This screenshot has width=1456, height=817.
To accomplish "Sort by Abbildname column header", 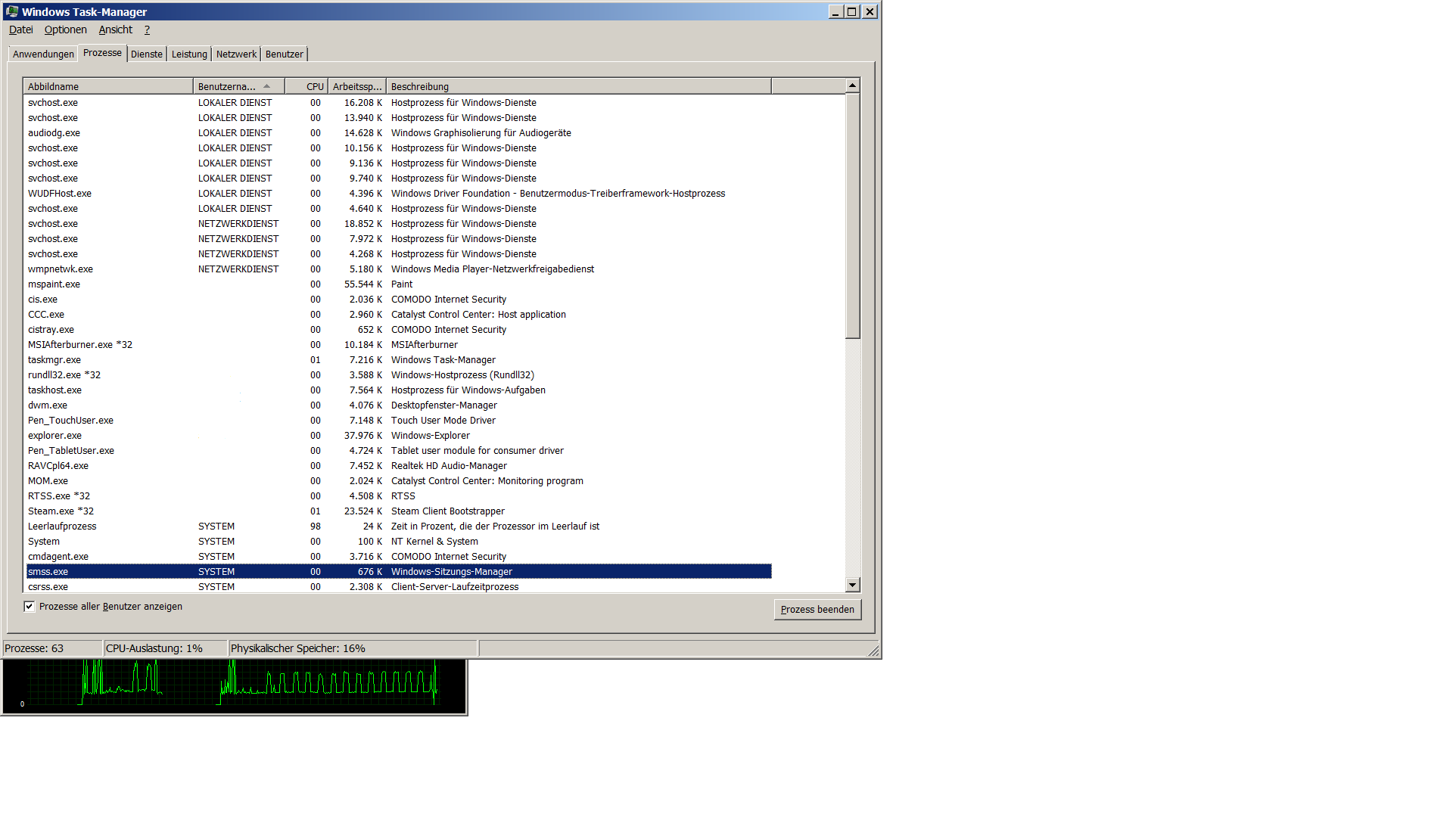I will click(107, 86).
